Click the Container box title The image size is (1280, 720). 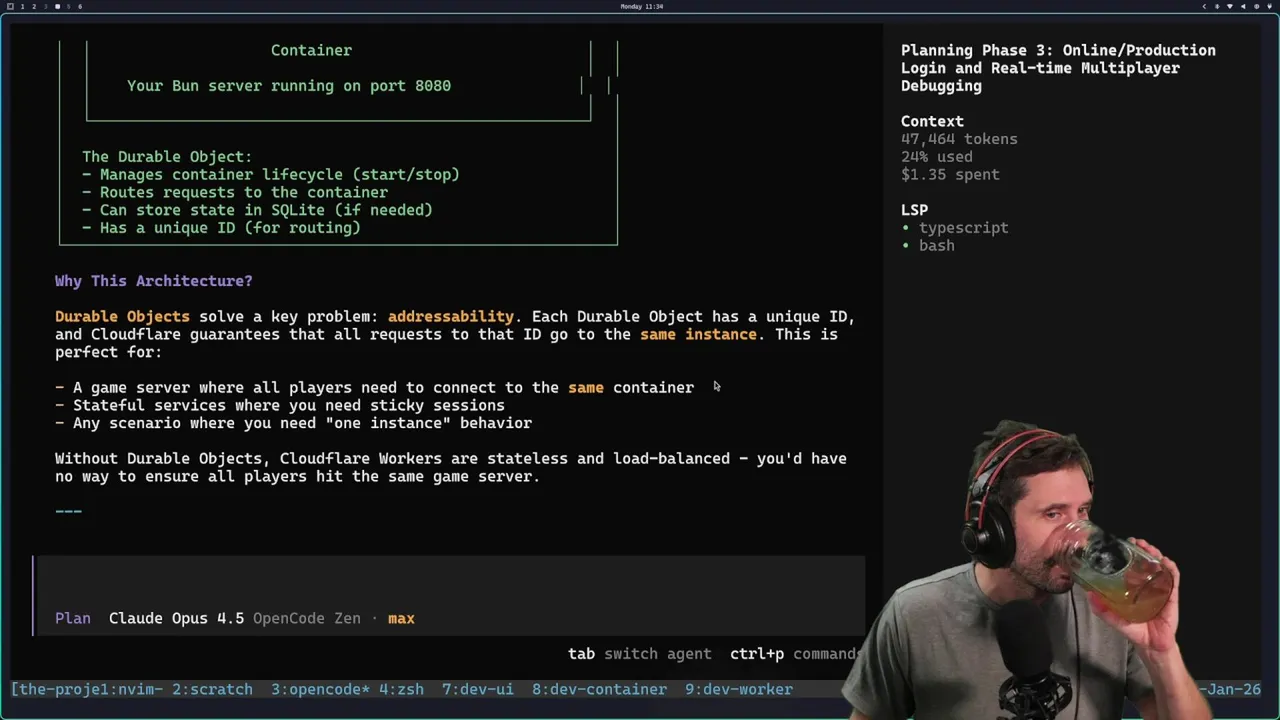(x=311, y=50)
